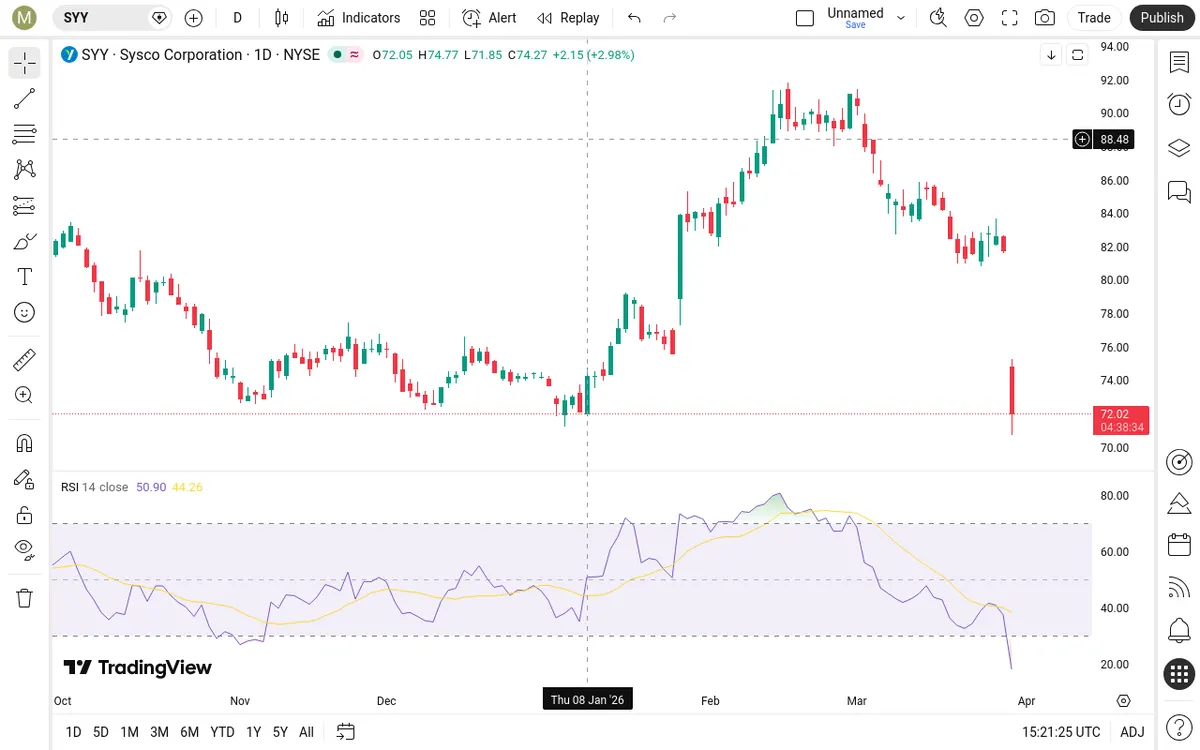This screenshot has width=1200, height=750.
Task: Open the notifications bell
Action: [1179, 631]
